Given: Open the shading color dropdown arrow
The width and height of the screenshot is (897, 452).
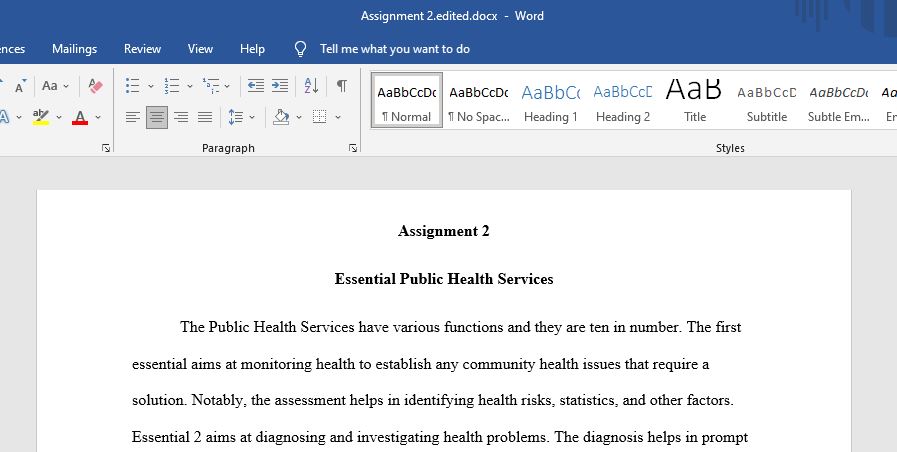Looking at the screenshot, I should [298, 117].
